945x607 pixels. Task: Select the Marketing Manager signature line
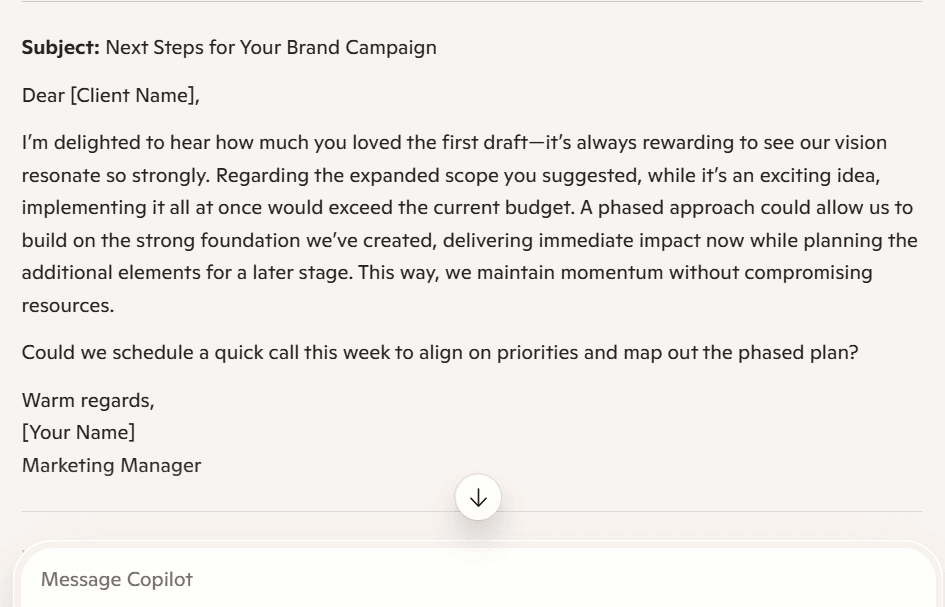(x=111, y=465)
